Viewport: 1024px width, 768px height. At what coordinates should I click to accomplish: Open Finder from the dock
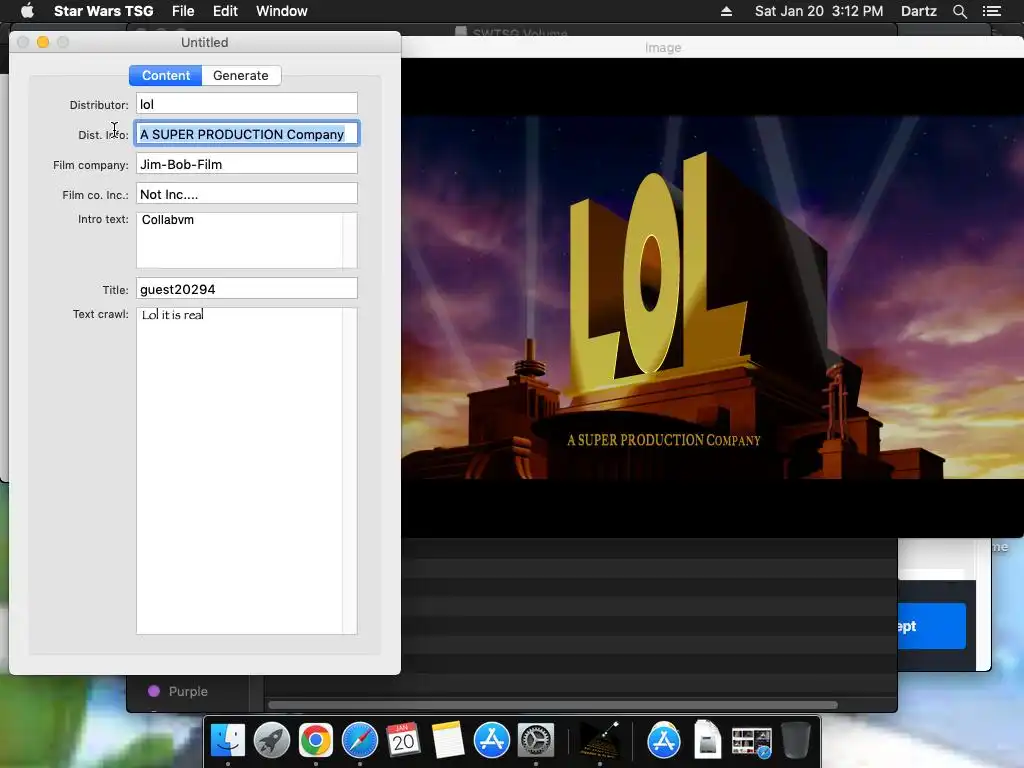[x=227, y=741]
